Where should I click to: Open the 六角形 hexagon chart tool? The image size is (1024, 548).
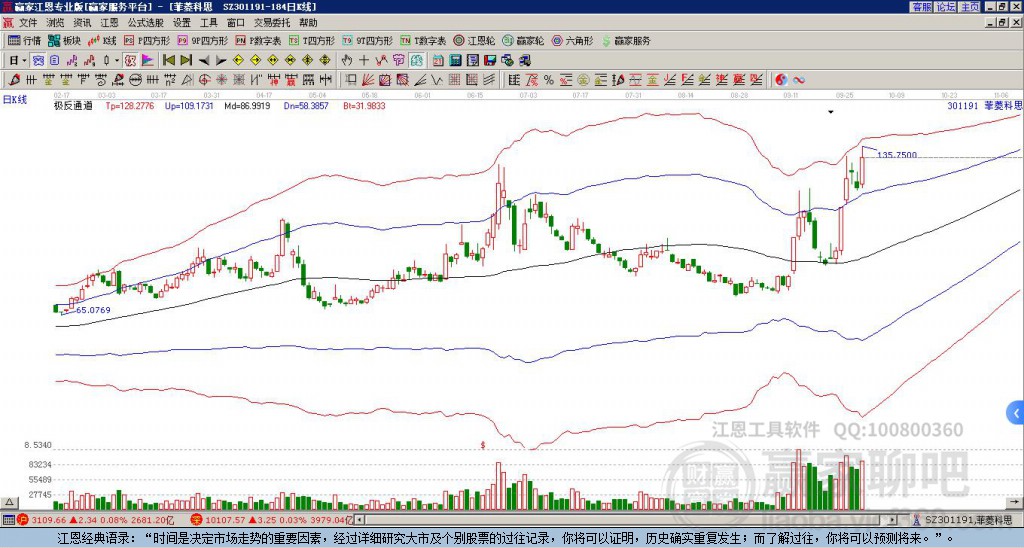(x=573, y=40)
